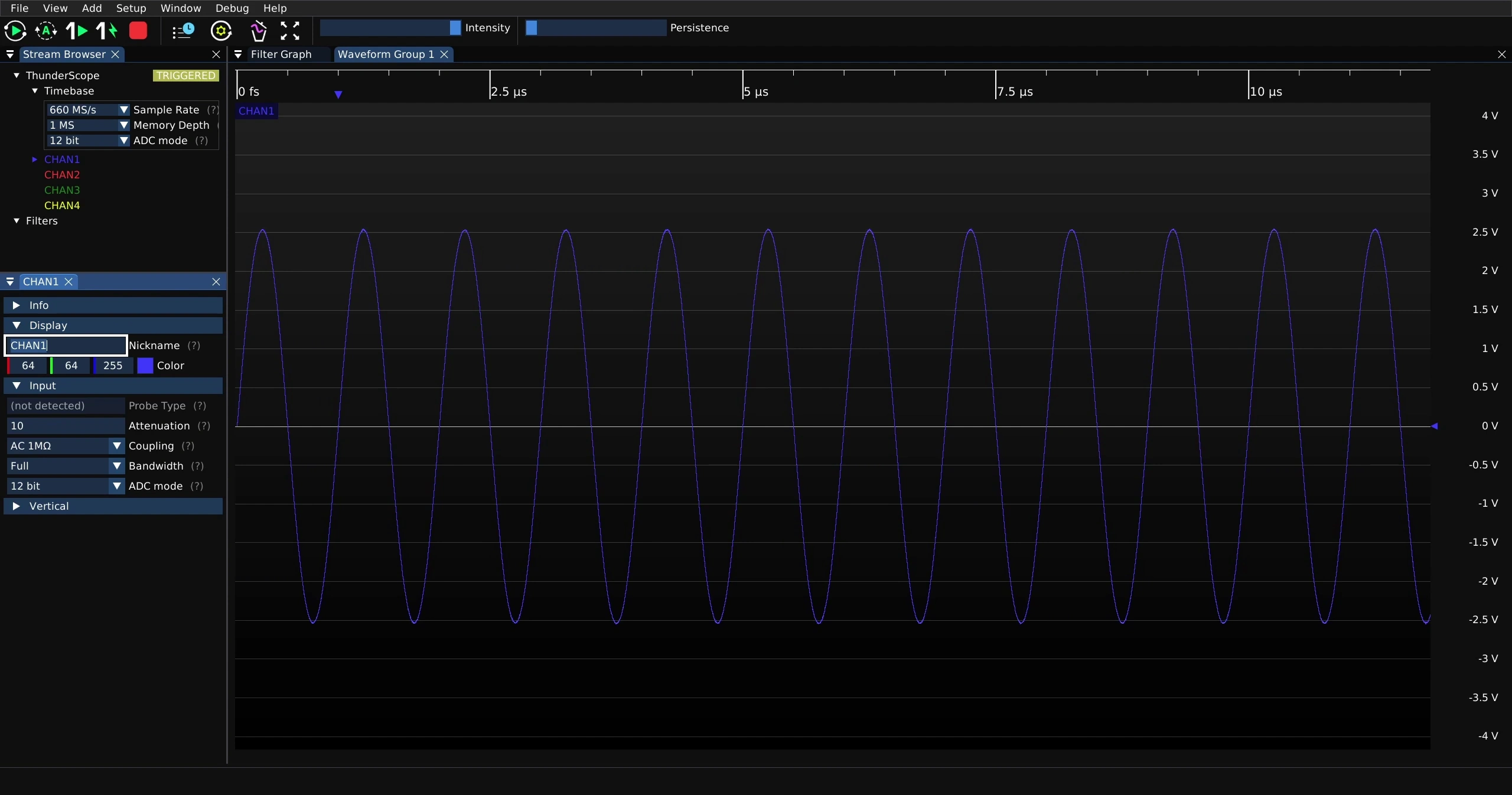Open the timebase ADC mode dropdown
The image size is (1512, 795).
tap(87, 141)
